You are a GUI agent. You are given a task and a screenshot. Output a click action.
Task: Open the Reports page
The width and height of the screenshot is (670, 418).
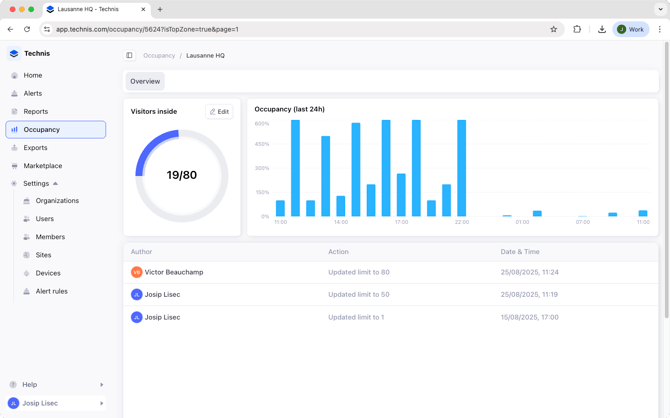tap(35, 111)
